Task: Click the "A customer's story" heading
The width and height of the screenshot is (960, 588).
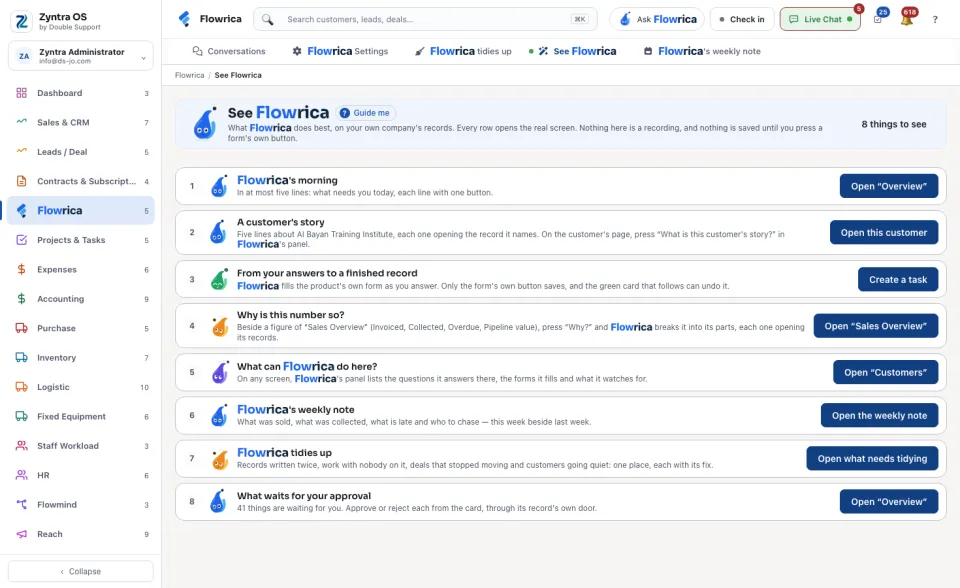Action: (280, 222)
